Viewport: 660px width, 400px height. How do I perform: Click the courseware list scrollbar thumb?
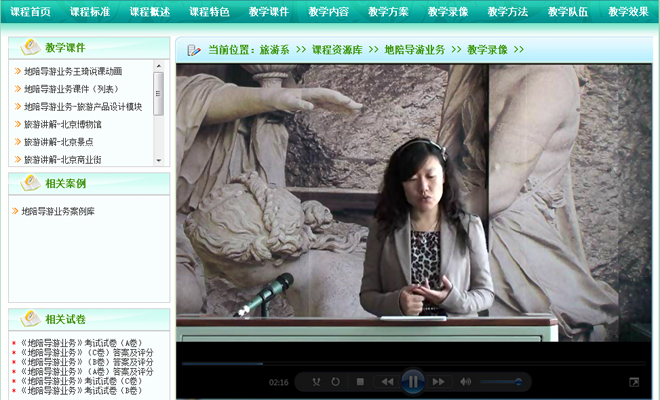coord(158,93)
